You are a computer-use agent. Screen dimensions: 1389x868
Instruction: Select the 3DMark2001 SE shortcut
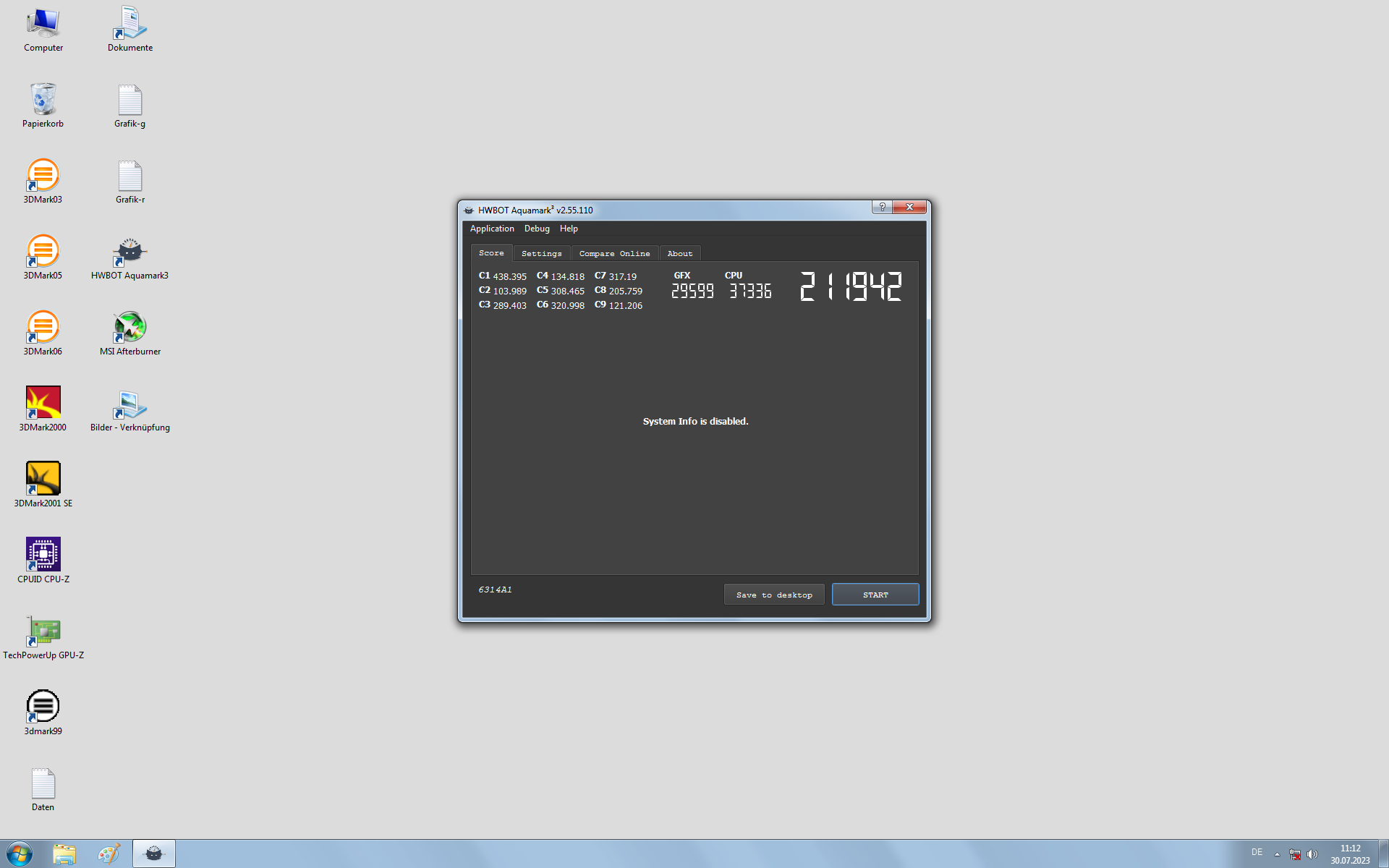[43, 486]
